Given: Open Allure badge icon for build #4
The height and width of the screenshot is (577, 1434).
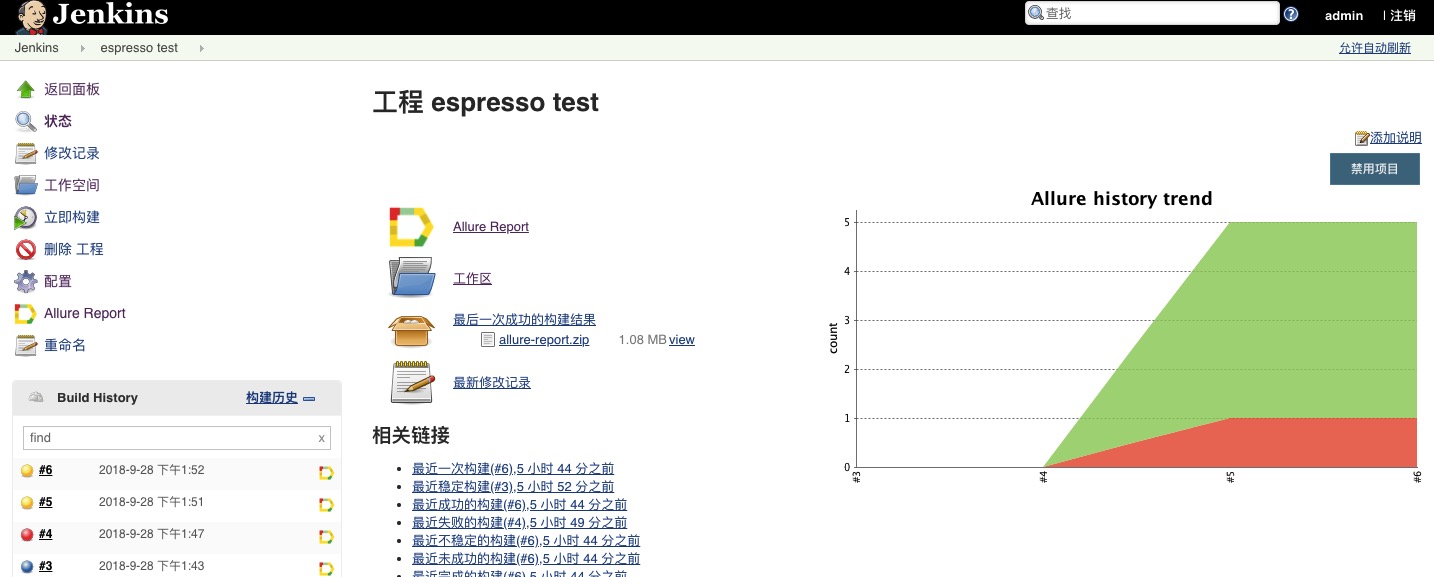Looking at the screenshot, I should [x=326, y=537].
